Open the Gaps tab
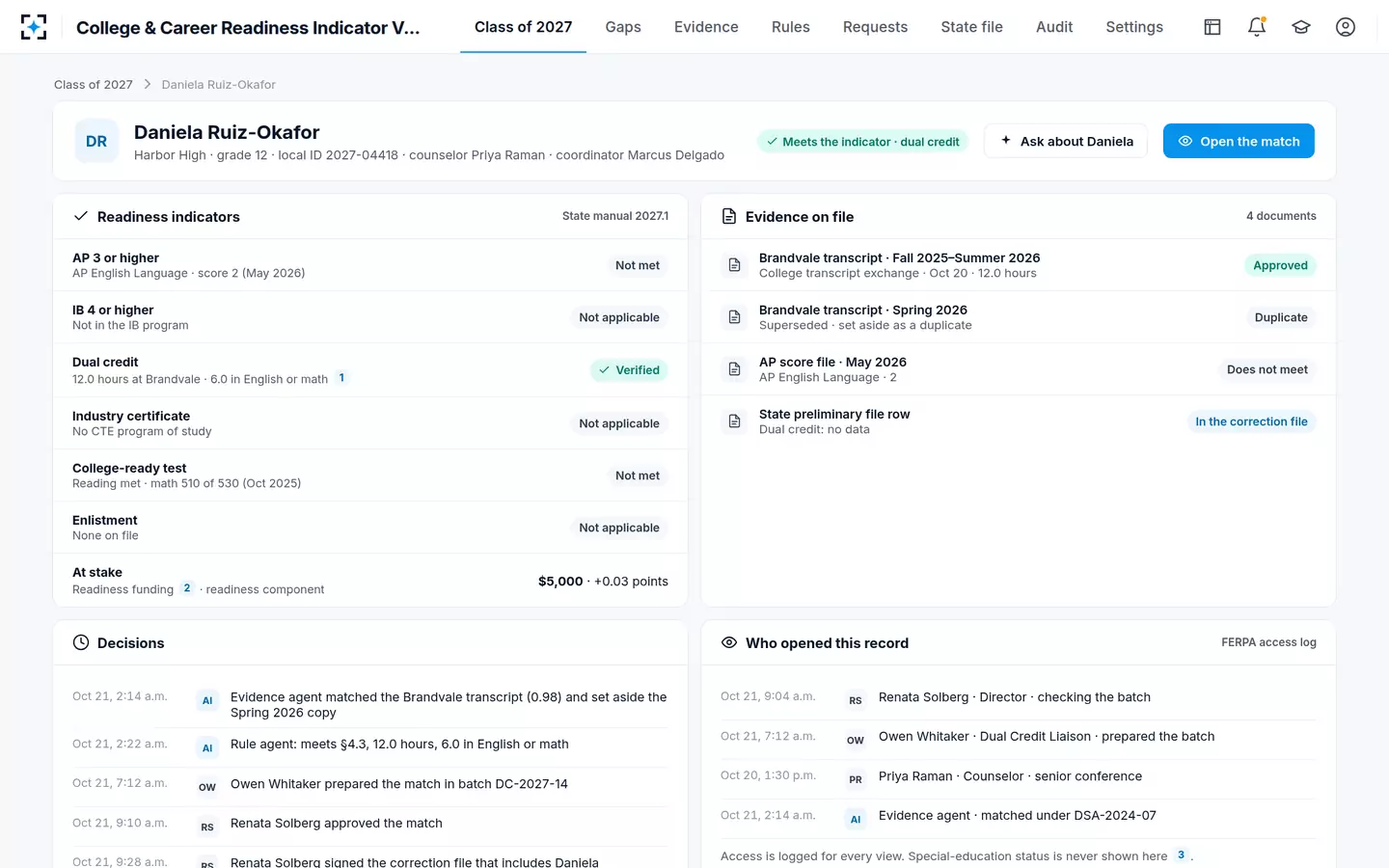The image size is (1389, 868). [623, 27]
